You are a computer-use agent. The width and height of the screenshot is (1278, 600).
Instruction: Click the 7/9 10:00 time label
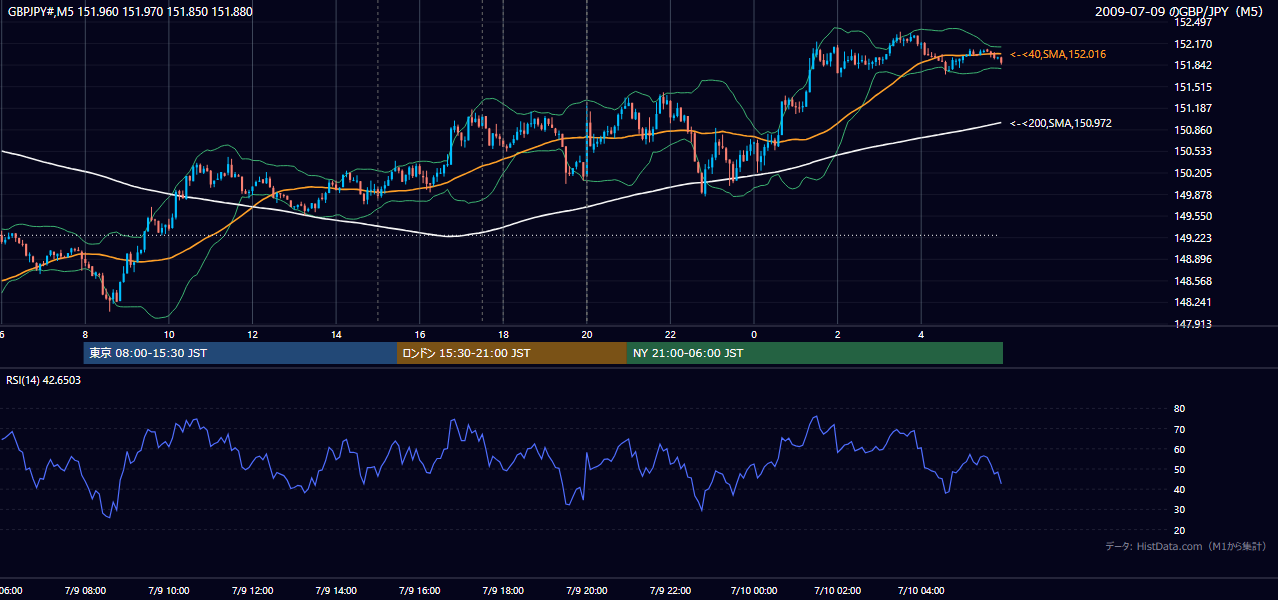168,591
